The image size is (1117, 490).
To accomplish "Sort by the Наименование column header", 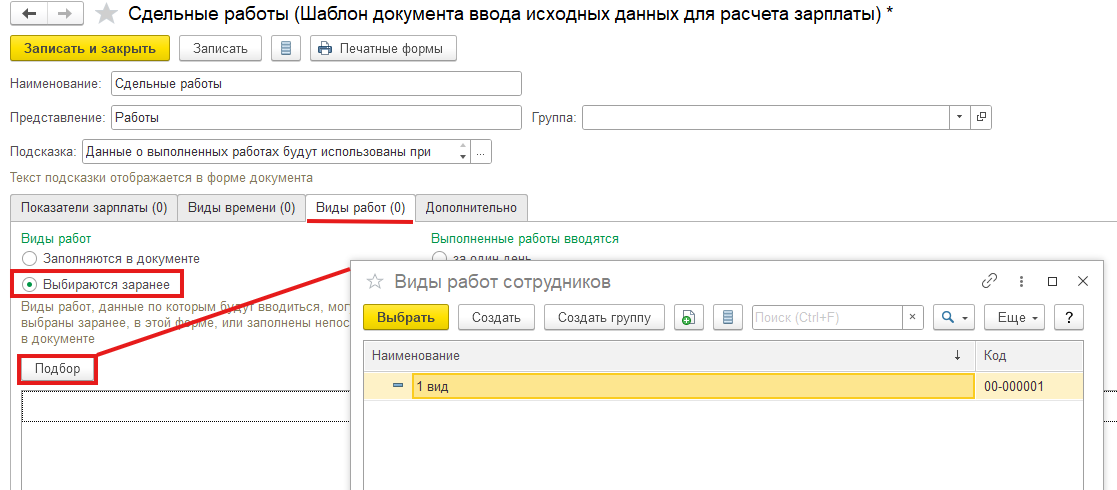I will (670, 355).
